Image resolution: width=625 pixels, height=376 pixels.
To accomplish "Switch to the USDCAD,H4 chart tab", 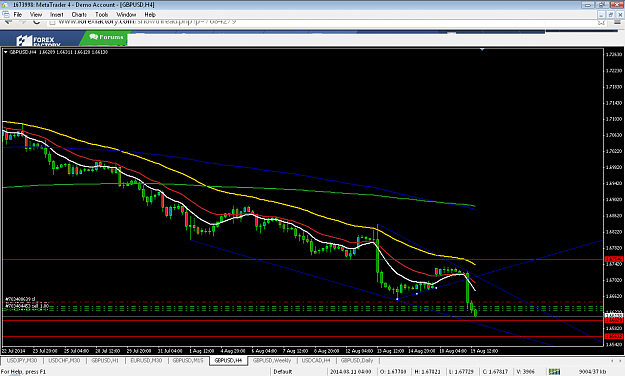I will pyautogui.click(x=316, y=360).
